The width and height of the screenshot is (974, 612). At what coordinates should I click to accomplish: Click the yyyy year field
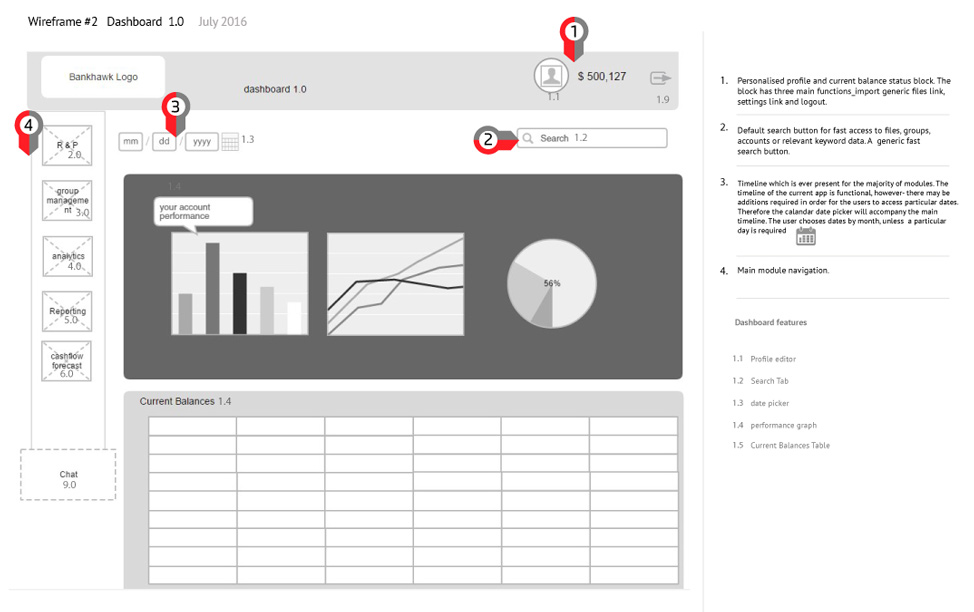201,142
